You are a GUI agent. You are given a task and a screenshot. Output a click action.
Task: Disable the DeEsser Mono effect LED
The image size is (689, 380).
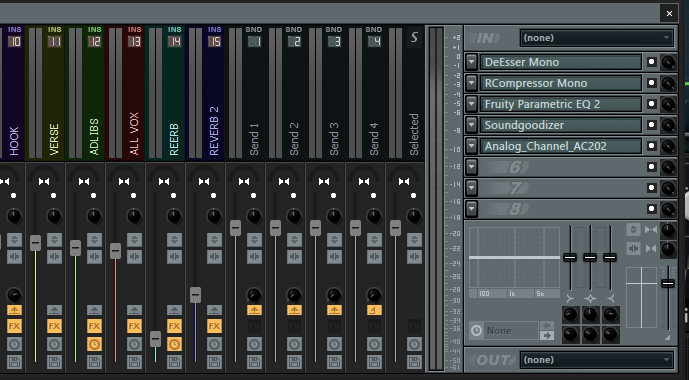[652, 62]
